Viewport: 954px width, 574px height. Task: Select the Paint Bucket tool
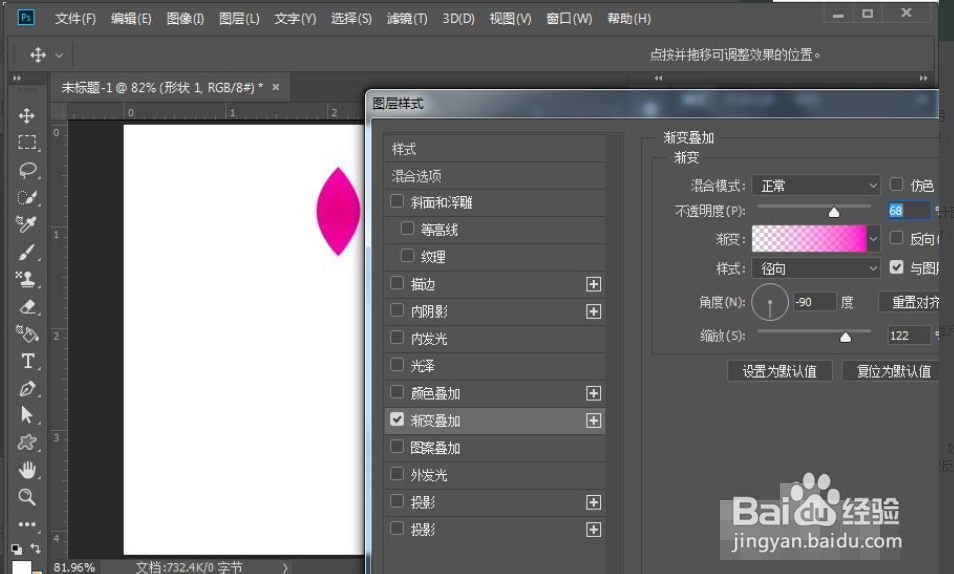pyautogui.click(x=27, y=334)
